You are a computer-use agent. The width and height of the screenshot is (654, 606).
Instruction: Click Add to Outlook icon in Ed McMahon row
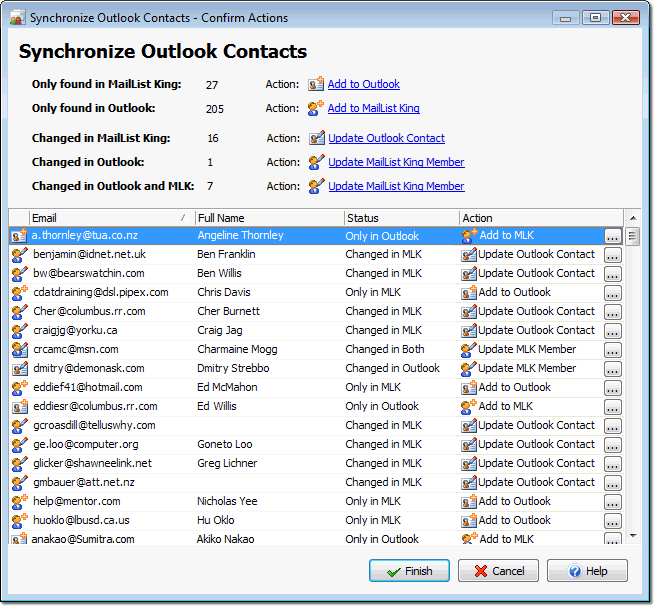tap(469, 387)
